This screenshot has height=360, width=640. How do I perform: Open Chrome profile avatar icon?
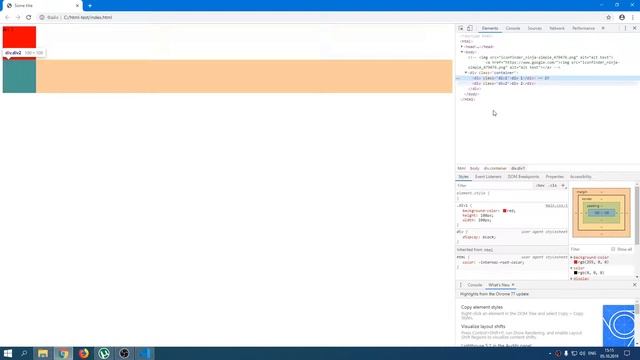[622, 18]
